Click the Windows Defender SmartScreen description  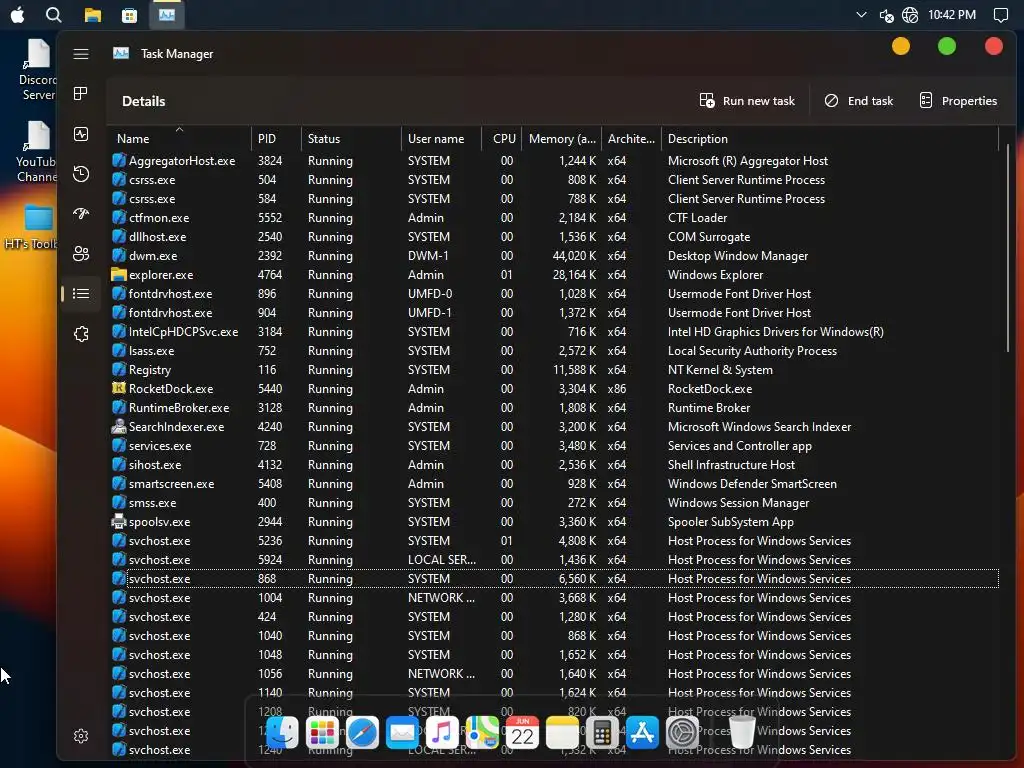tap(752, 484)
